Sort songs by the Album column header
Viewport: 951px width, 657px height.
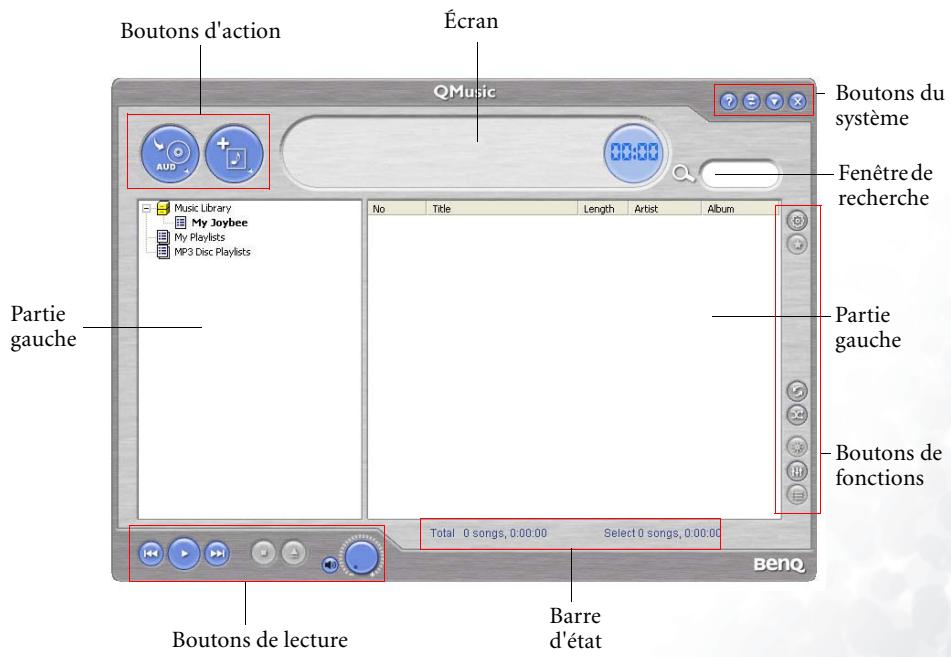click(x=741, y=209)
